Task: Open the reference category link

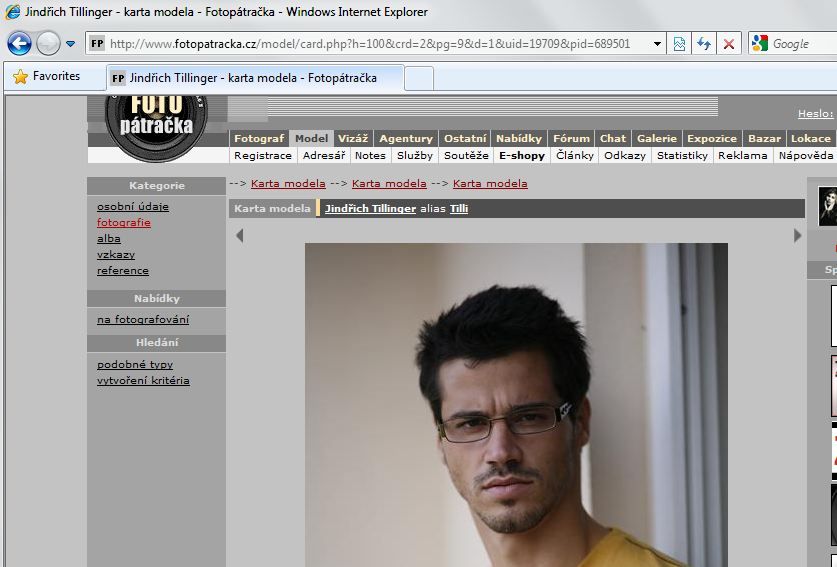Action: 123,271
